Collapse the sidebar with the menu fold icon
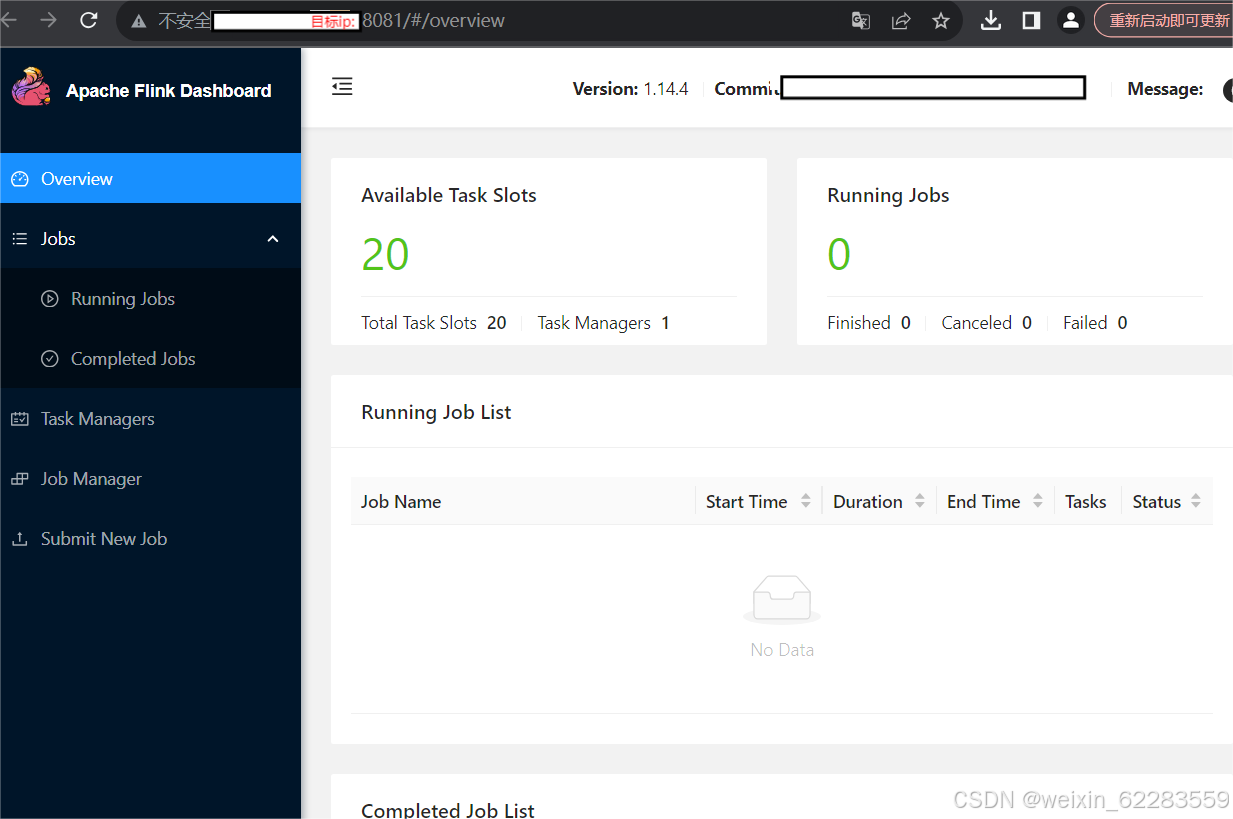 point(342,87)
